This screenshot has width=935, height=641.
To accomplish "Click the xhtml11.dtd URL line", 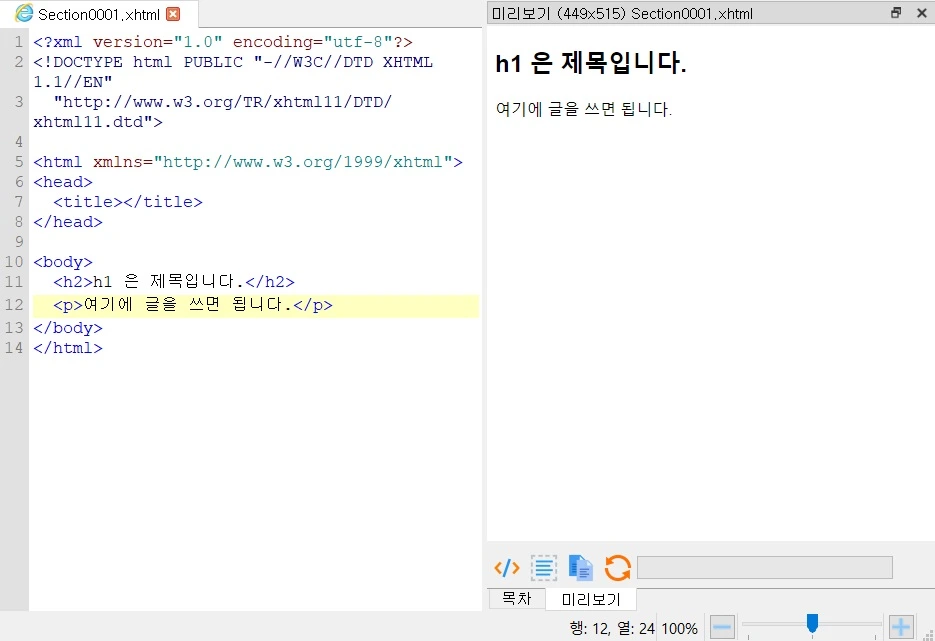I will click(213, 112).
